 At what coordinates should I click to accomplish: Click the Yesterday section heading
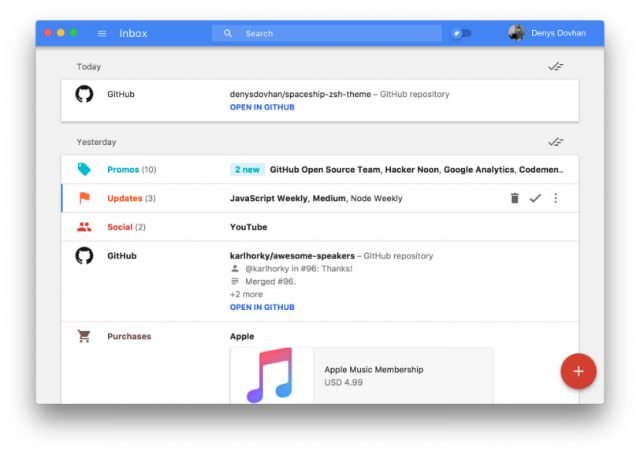pyautogui.click(x=96, y=142)
